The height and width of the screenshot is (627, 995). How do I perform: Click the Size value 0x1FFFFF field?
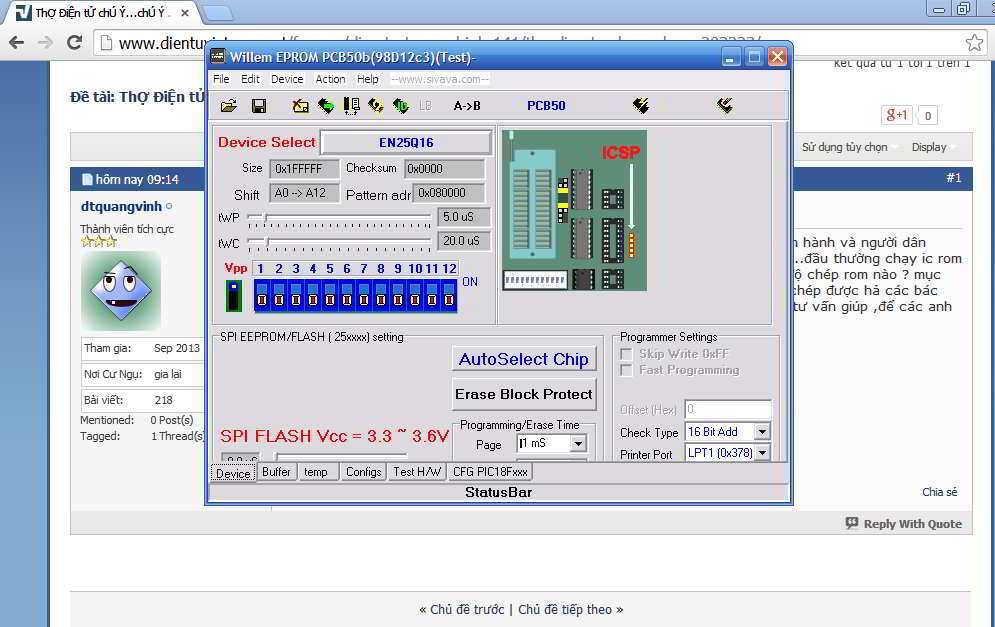(304, 169)
